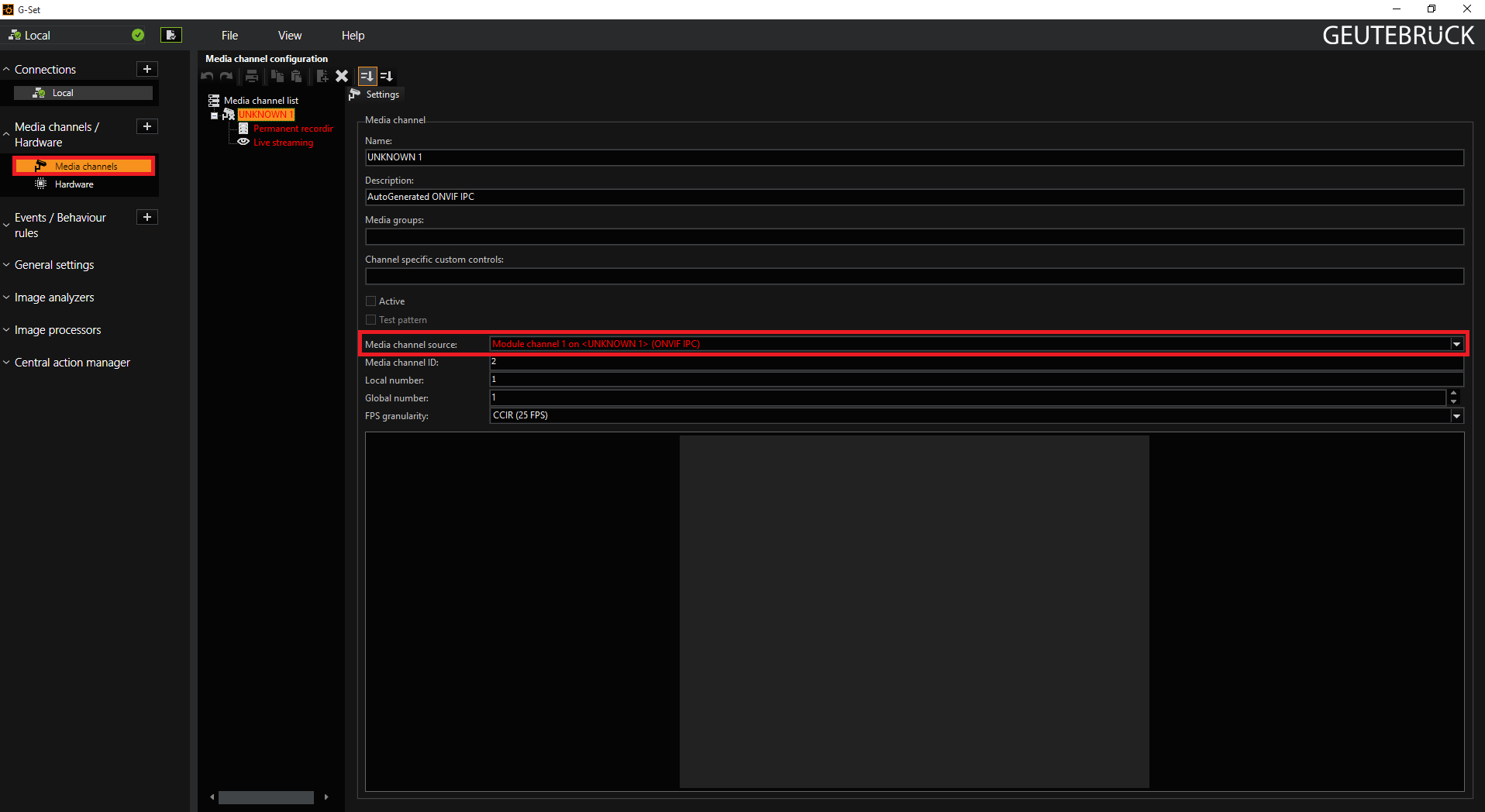Open the File menu
The image size is (1485, 812).
pos(229,36)
